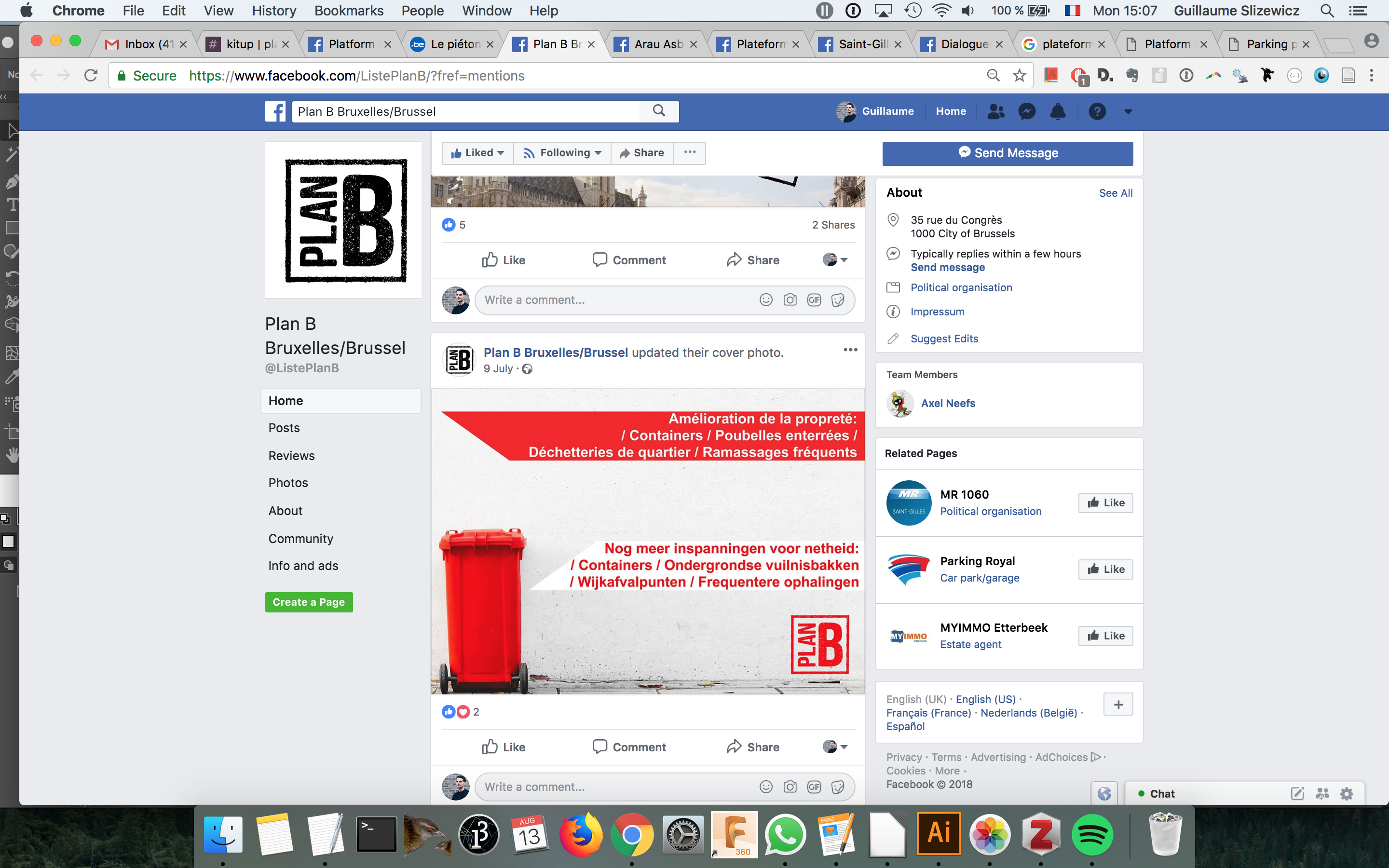1389x868 pixels.
Task: Reload the page in Chrome
Action: coord(91,75)
